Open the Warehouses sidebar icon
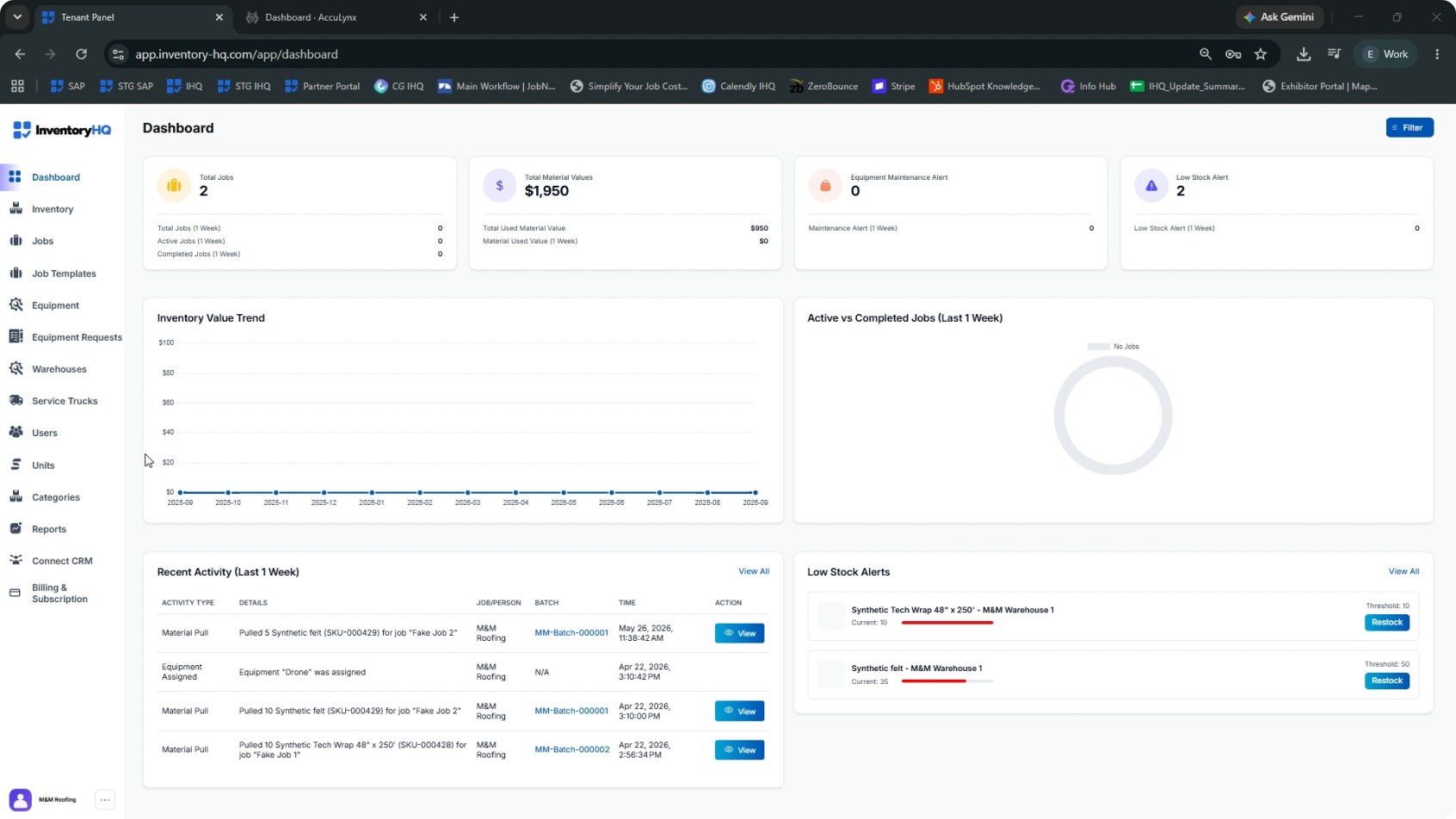The image size is (1456, 819). point(15,368)
